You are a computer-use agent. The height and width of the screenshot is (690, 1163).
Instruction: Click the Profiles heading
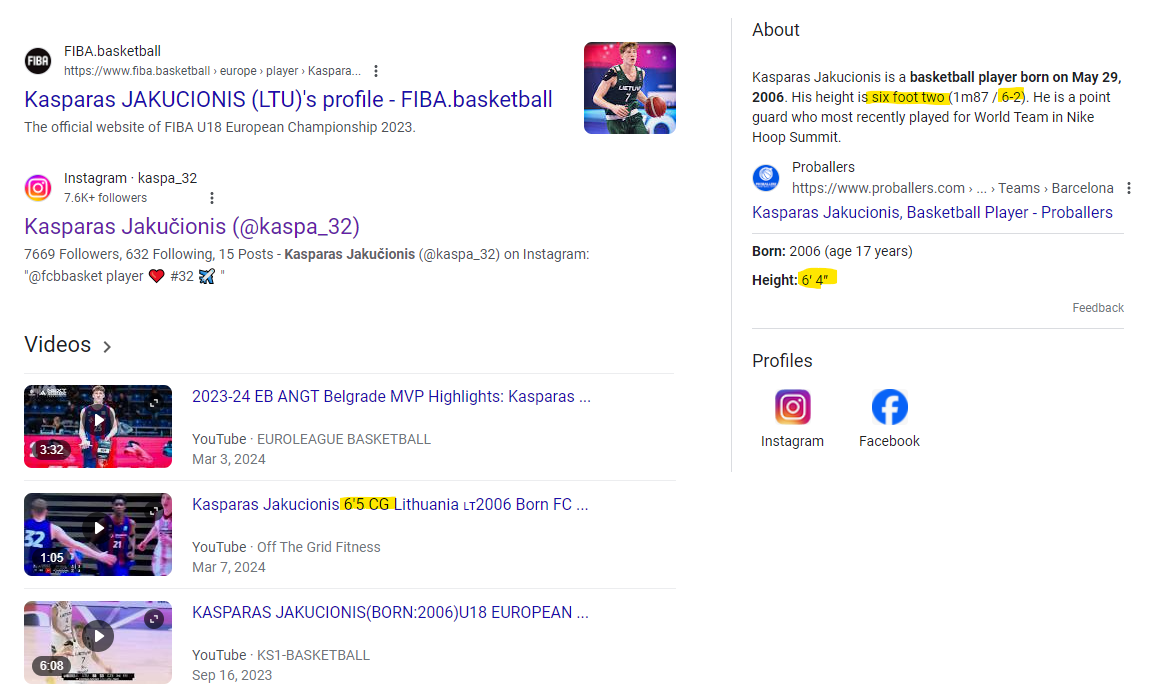[x=782, y=361]
